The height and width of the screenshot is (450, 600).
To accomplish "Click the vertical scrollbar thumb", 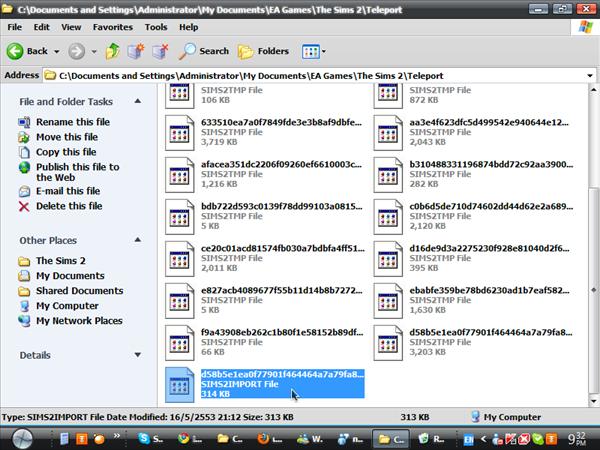I will coord(593,291).
